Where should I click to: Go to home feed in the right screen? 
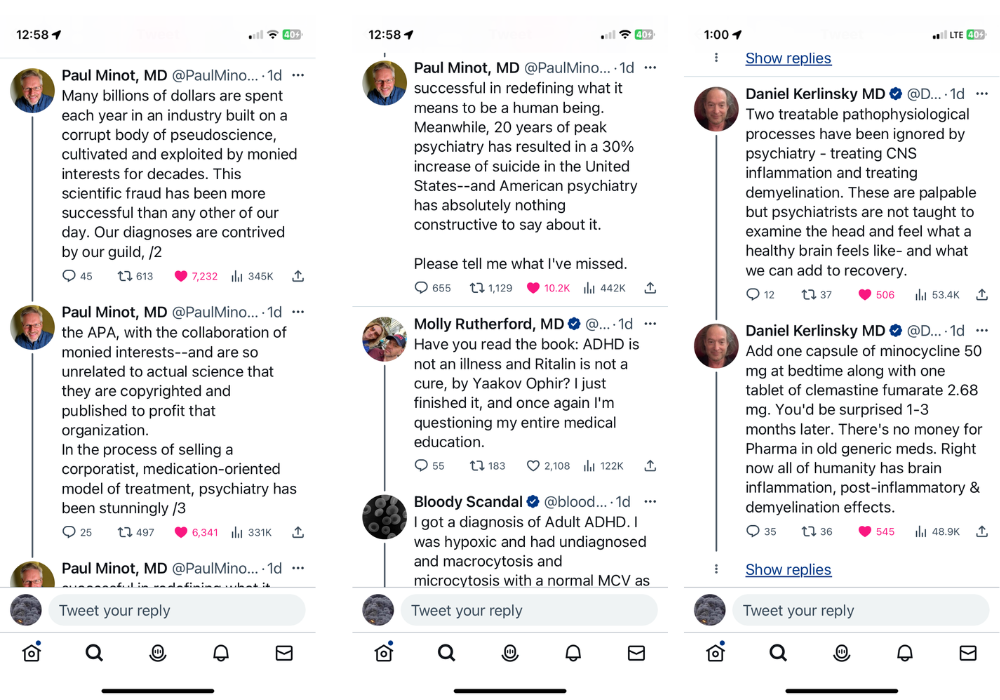tap(716, 652)
